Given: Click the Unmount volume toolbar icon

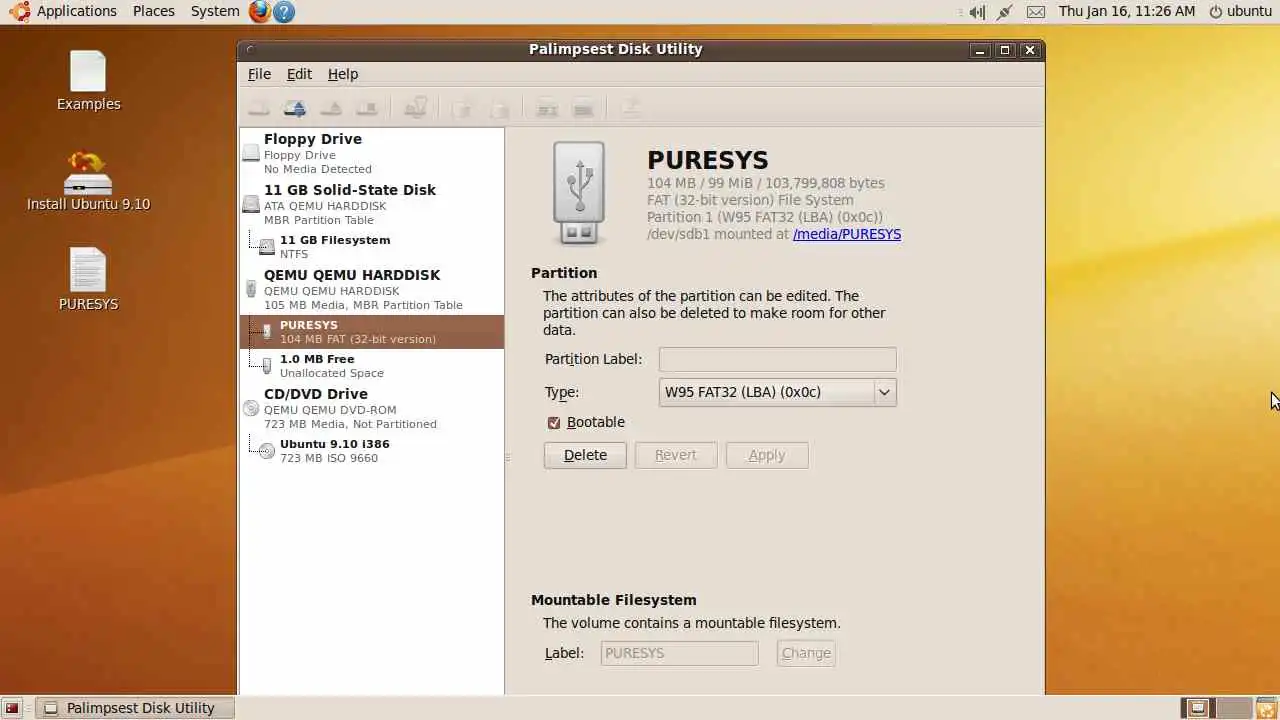Looking at the screenshot, I should pos(295,108).
